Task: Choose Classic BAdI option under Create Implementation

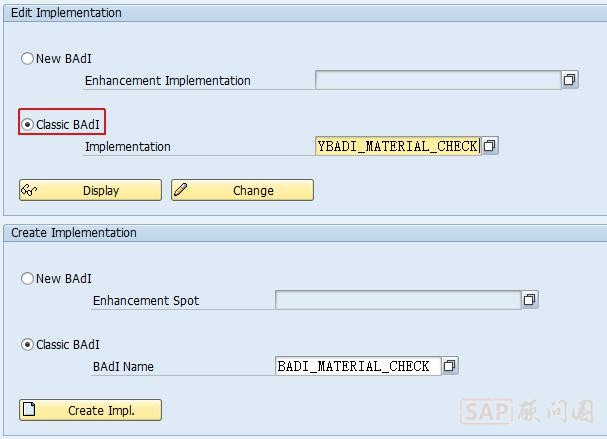Action: click(27, 345)
